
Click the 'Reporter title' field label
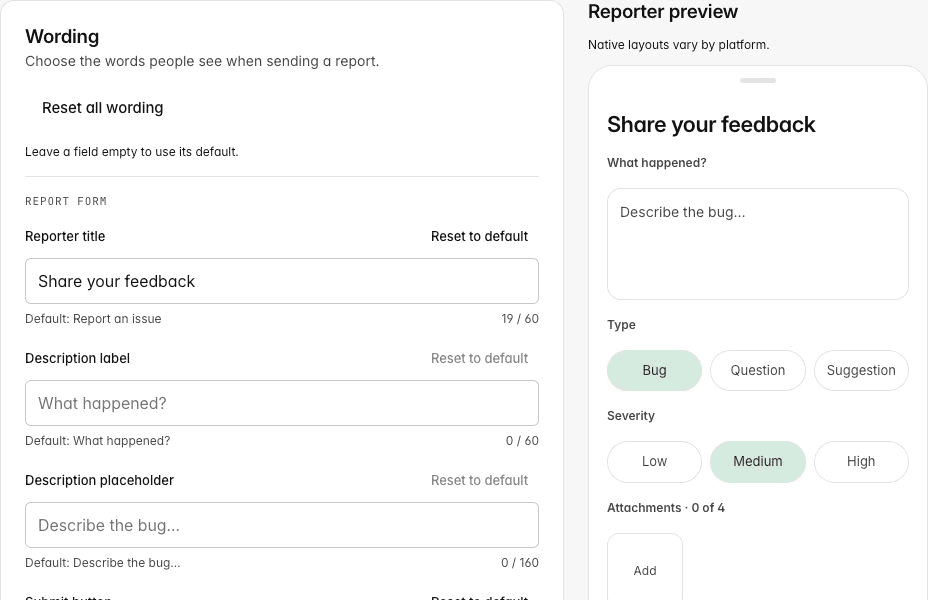pos(65,236)
